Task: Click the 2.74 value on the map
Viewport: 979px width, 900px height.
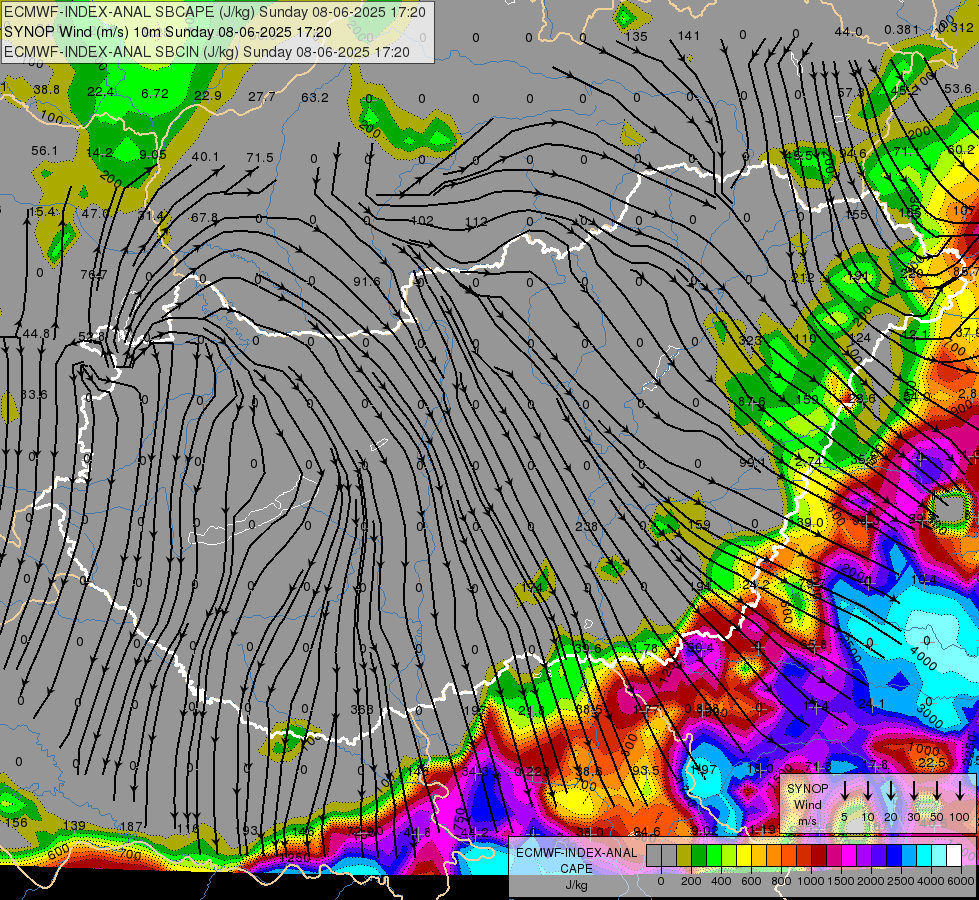Action: click(809, 461)
